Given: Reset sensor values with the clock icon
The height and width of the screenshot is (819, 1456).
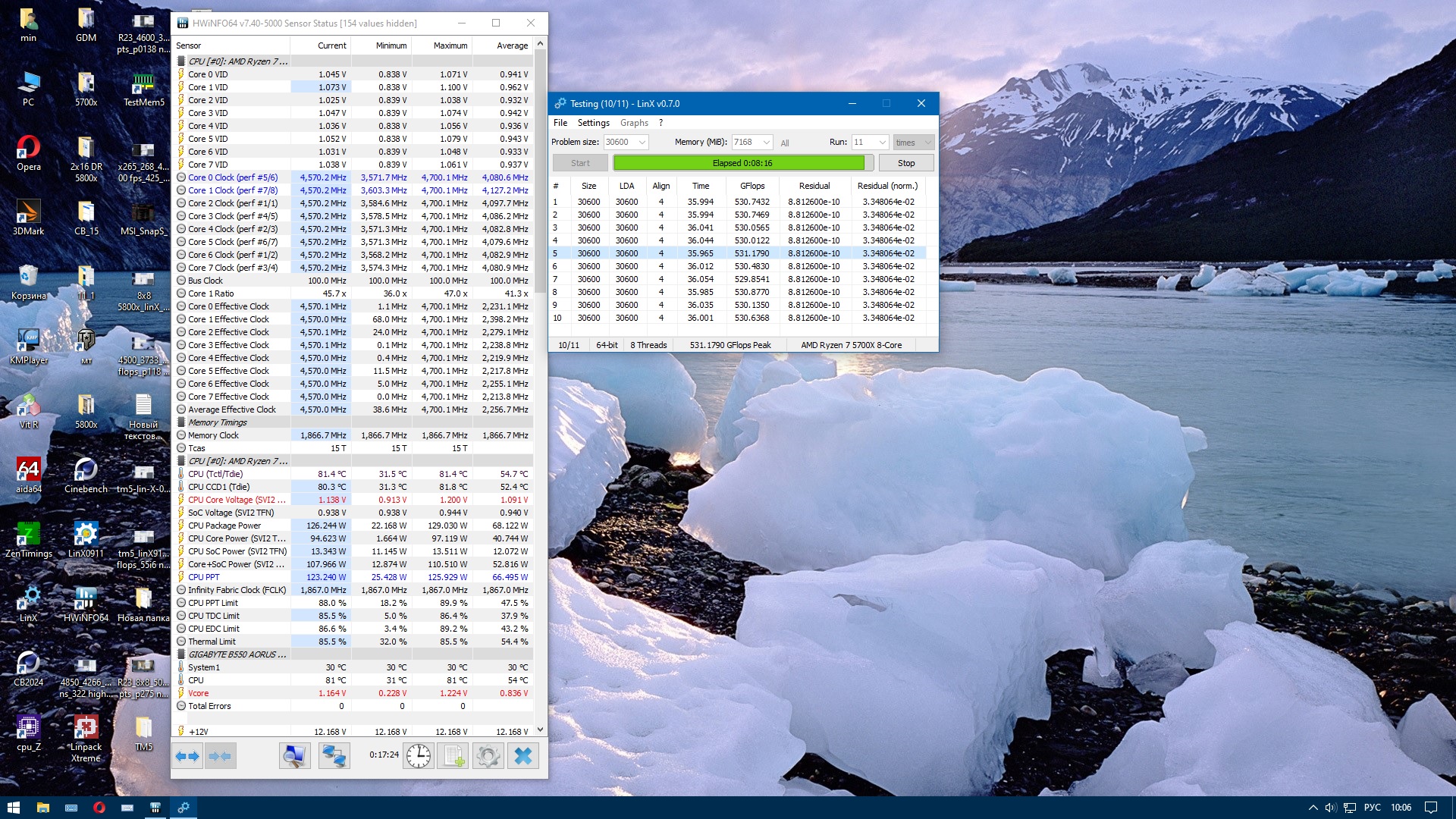Looking at the screenshot, I should pyautogui.click(x=419, y=755).
